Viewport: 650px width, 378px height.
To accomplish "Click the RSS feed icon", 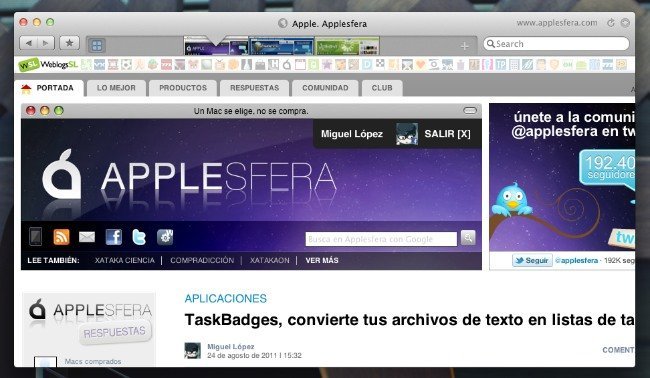I will [x=61, y=237].
